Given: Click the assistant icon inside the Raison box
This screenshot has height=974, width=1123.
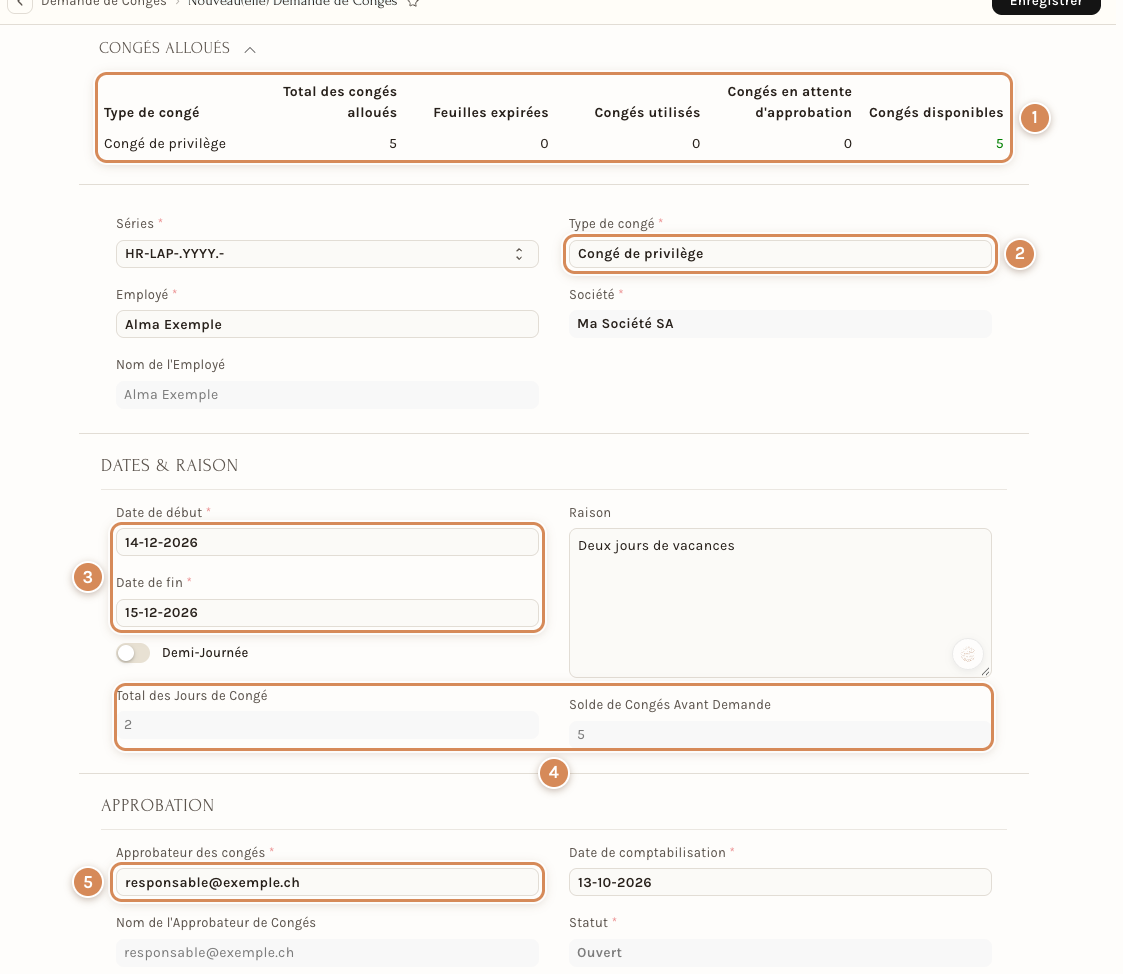Looking at the screenshot, I should click(968, 654).
